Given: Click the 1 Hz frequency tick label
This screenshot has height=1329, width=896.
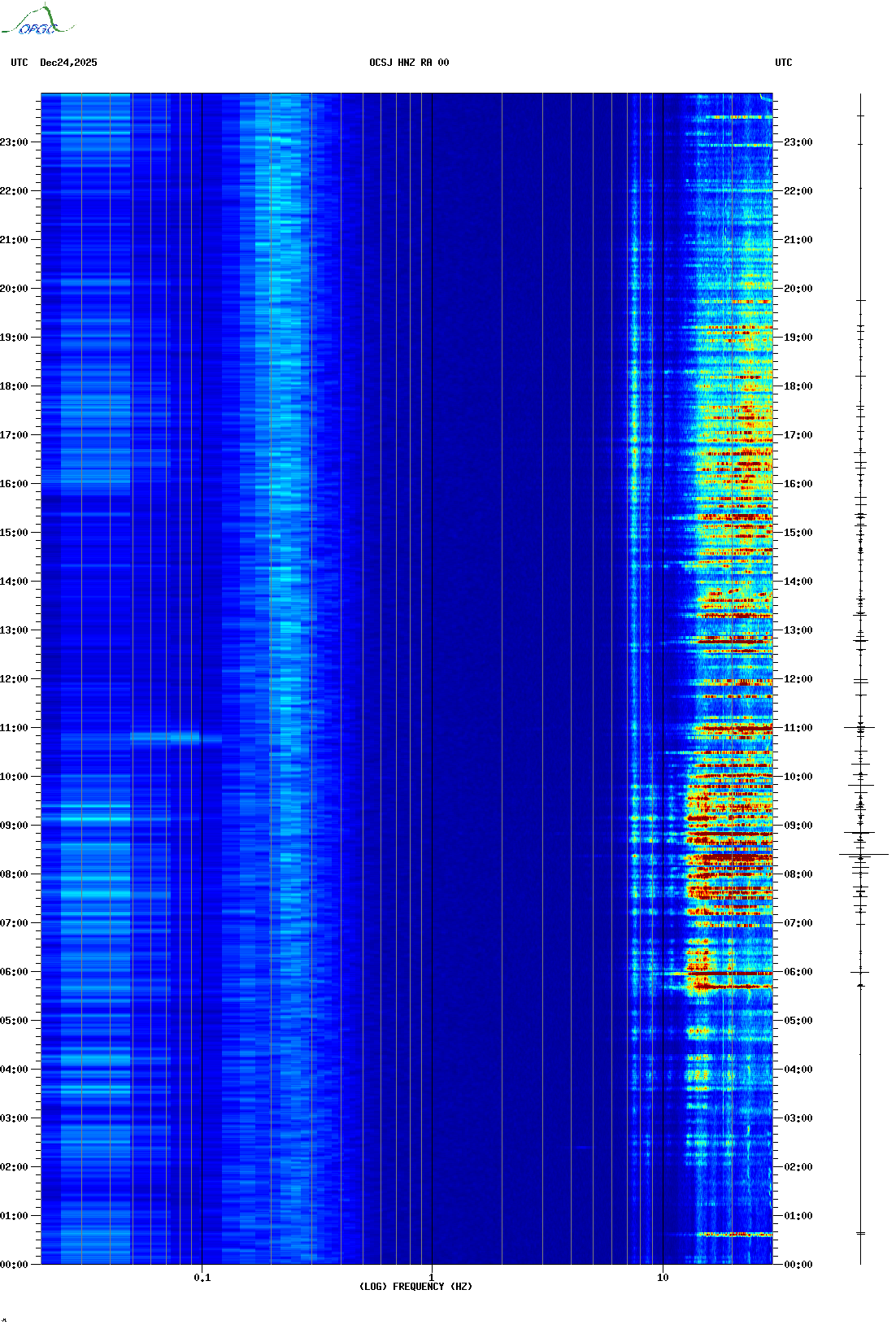Looking at the screenshot, I should pos(431,1278).
